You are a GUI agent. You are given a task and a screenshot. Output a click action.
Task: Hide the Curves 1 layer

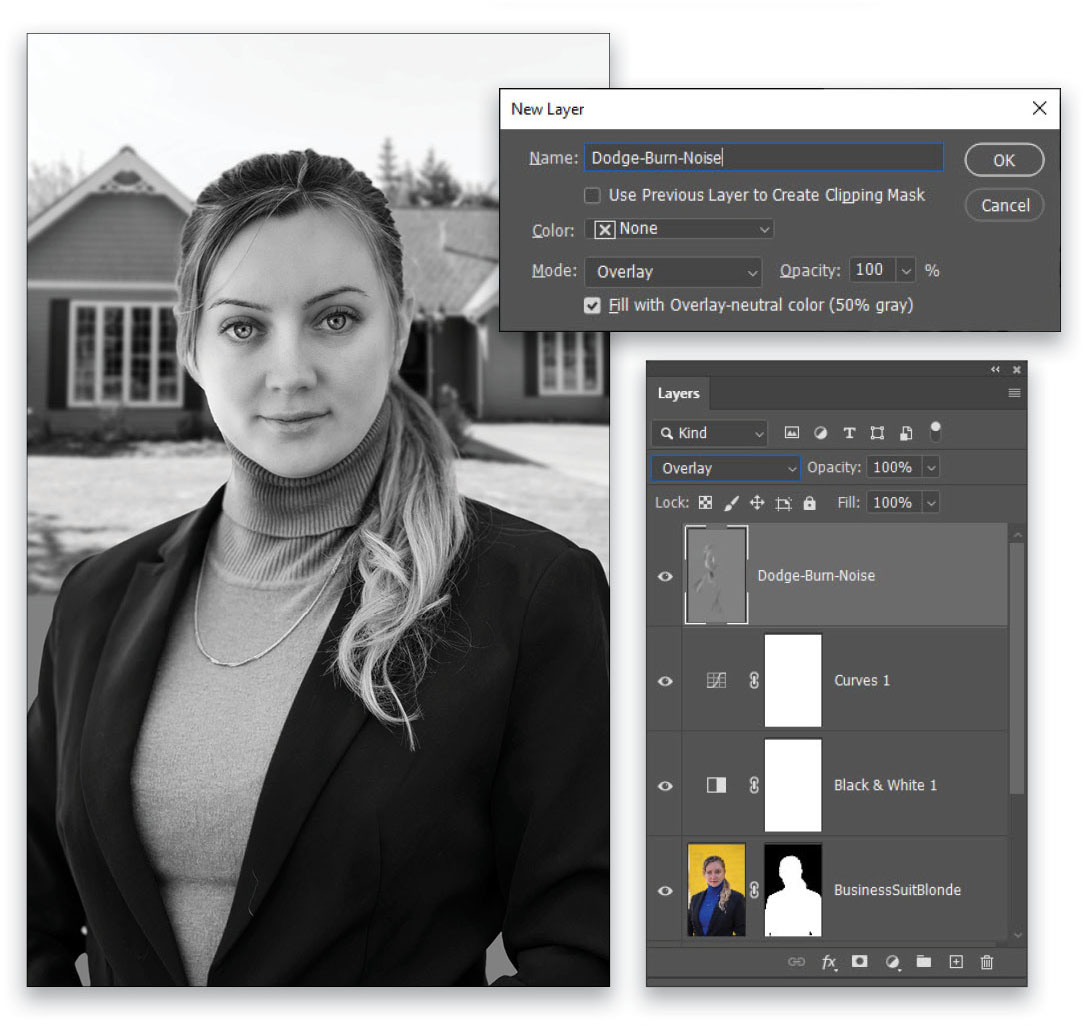click(664, 681)
